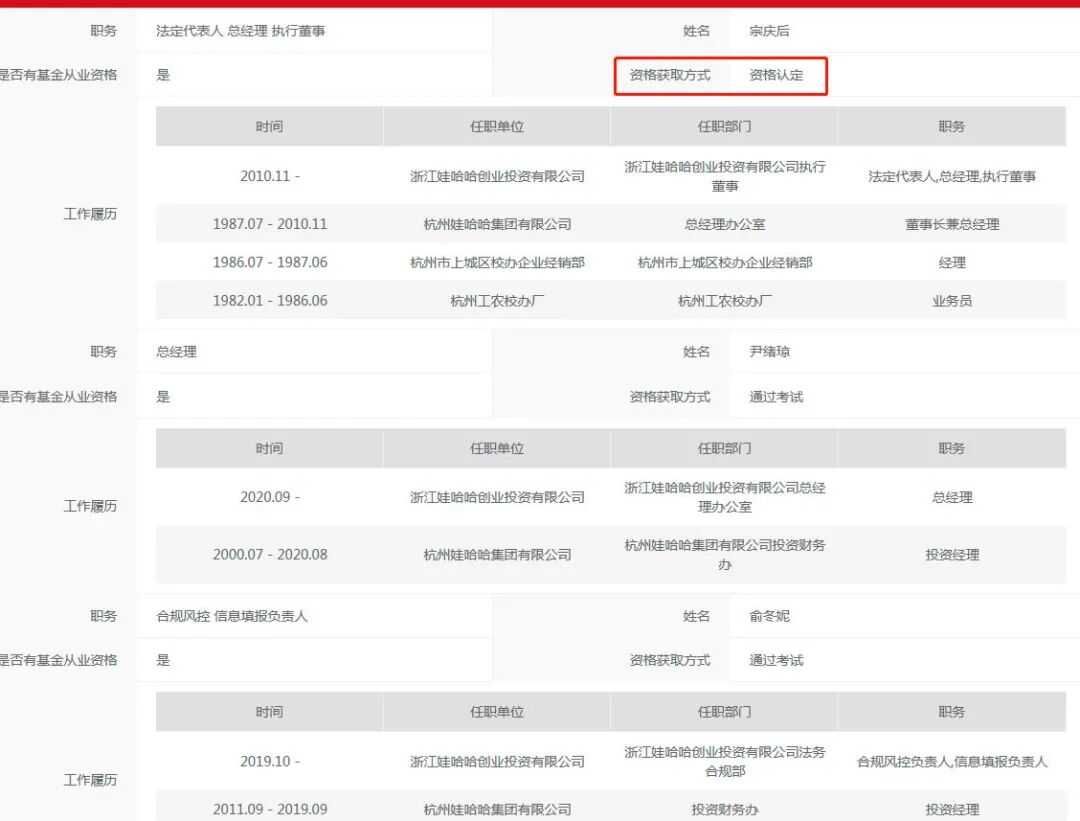Click the 经理 cell in 1986.07 row
1080x821 pixels.
point(952,262)
